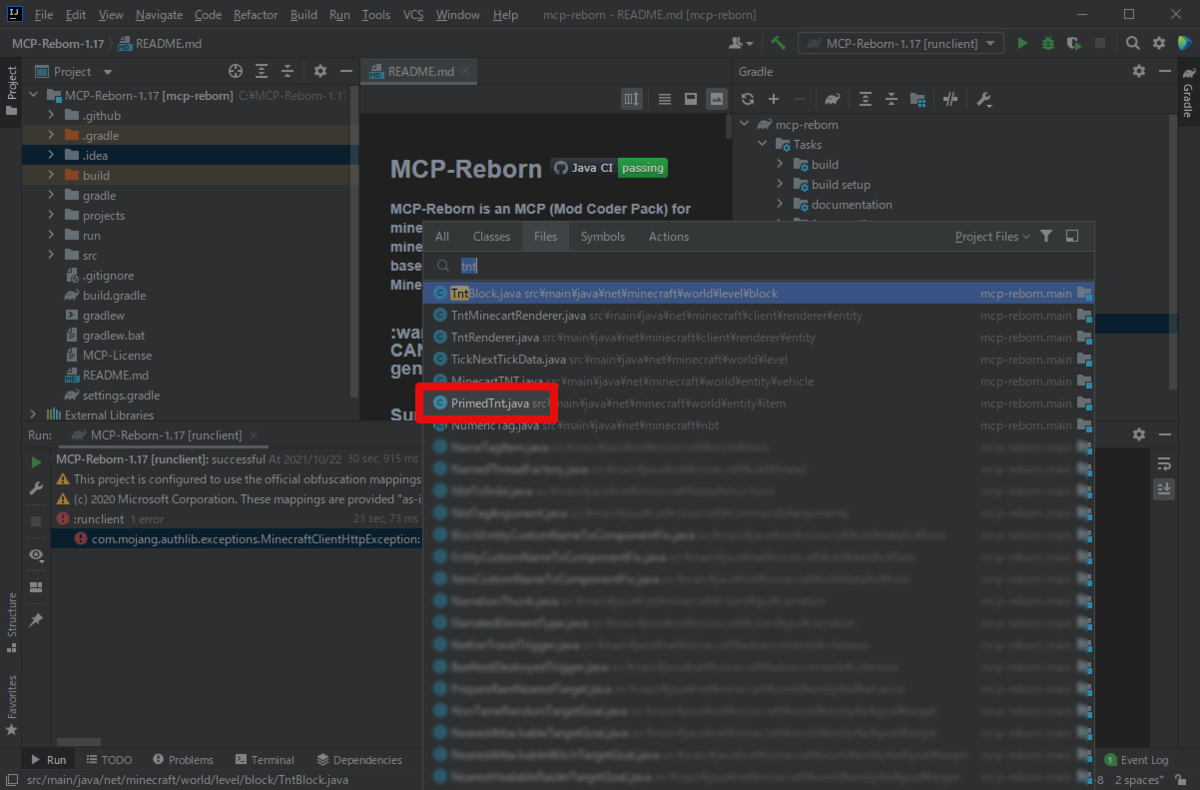Screen dimensions: 1200x790
Task: Click the Run with Coverage shield icon
Action: point(1074,43)
